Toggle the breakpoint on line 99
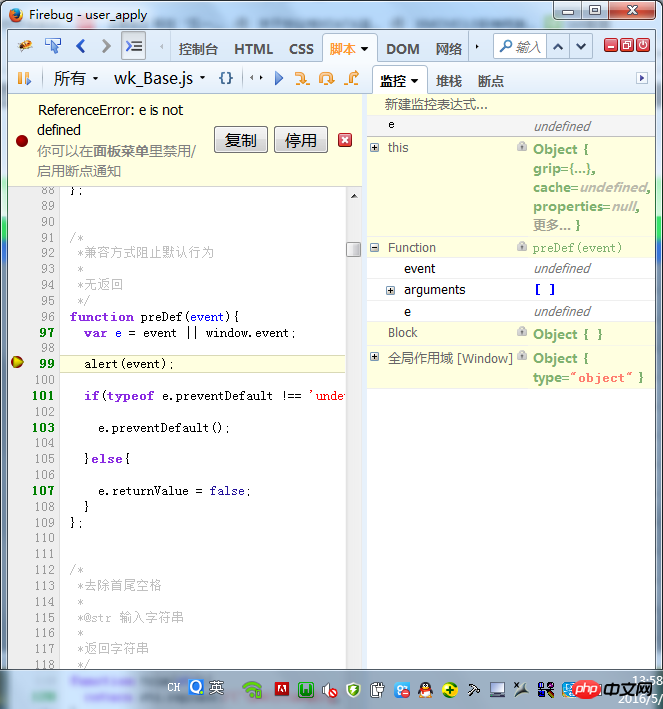Screen dimensions: 663x709 (17, 363)
